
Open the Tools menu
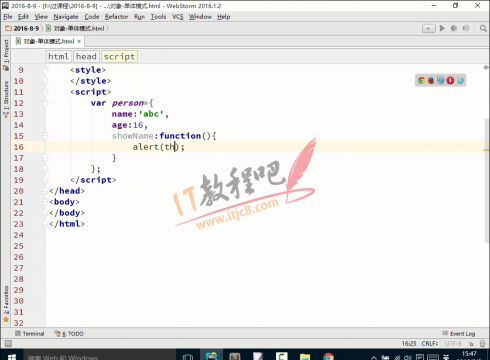point(158,17)
